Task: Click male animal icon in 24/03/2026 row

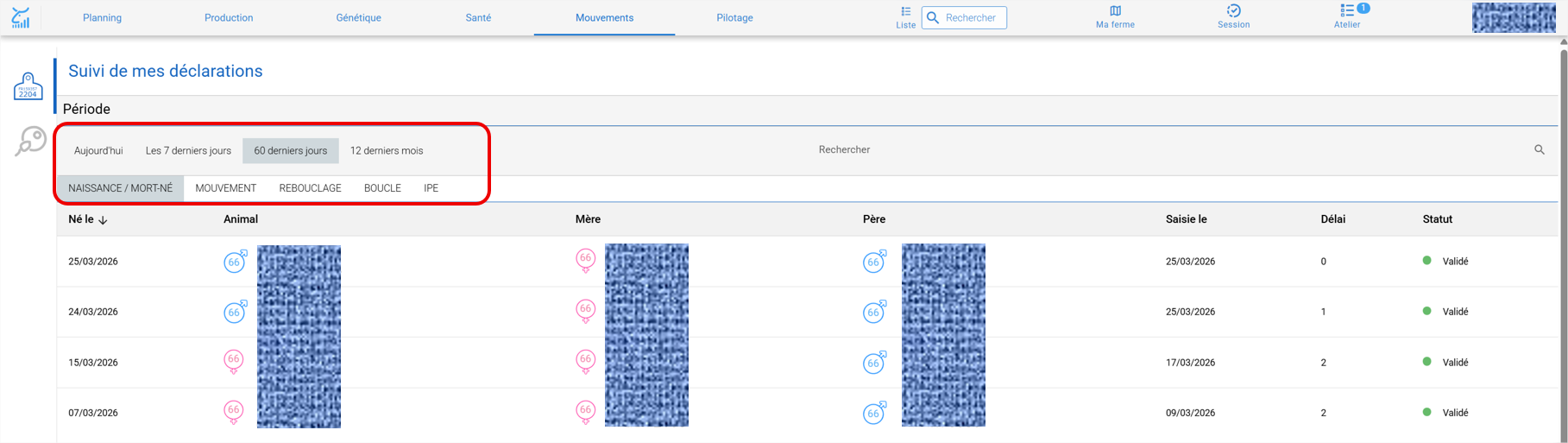Action: (236, 312)
